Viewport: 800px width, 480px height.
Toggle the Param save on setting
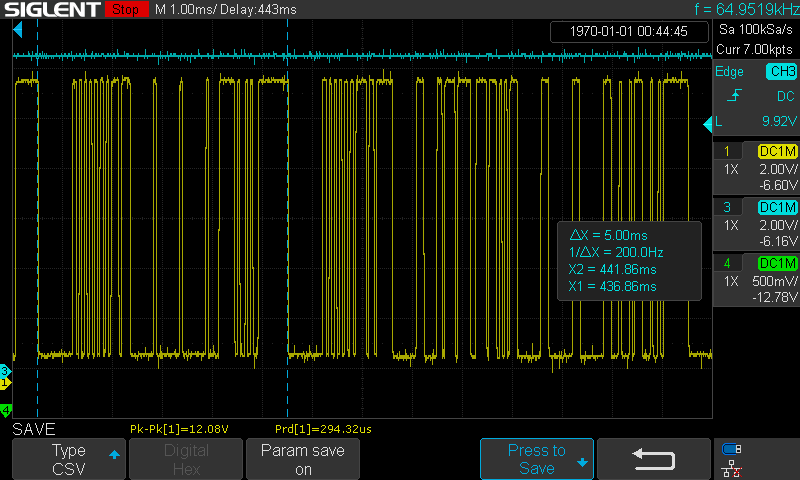pyautogui.click(x=302, y=460)
